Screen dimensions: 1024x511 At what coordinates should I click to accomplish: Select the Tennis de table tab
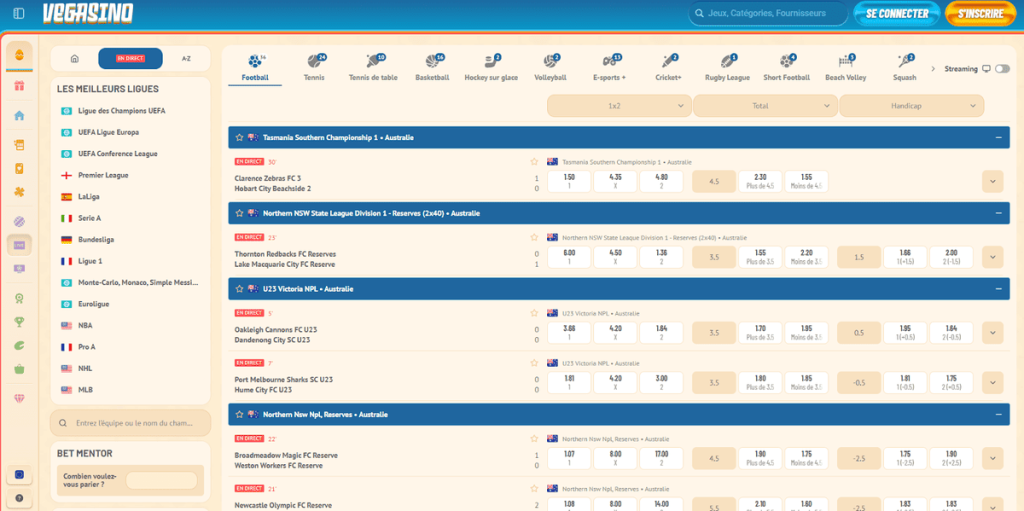(373, 68)
